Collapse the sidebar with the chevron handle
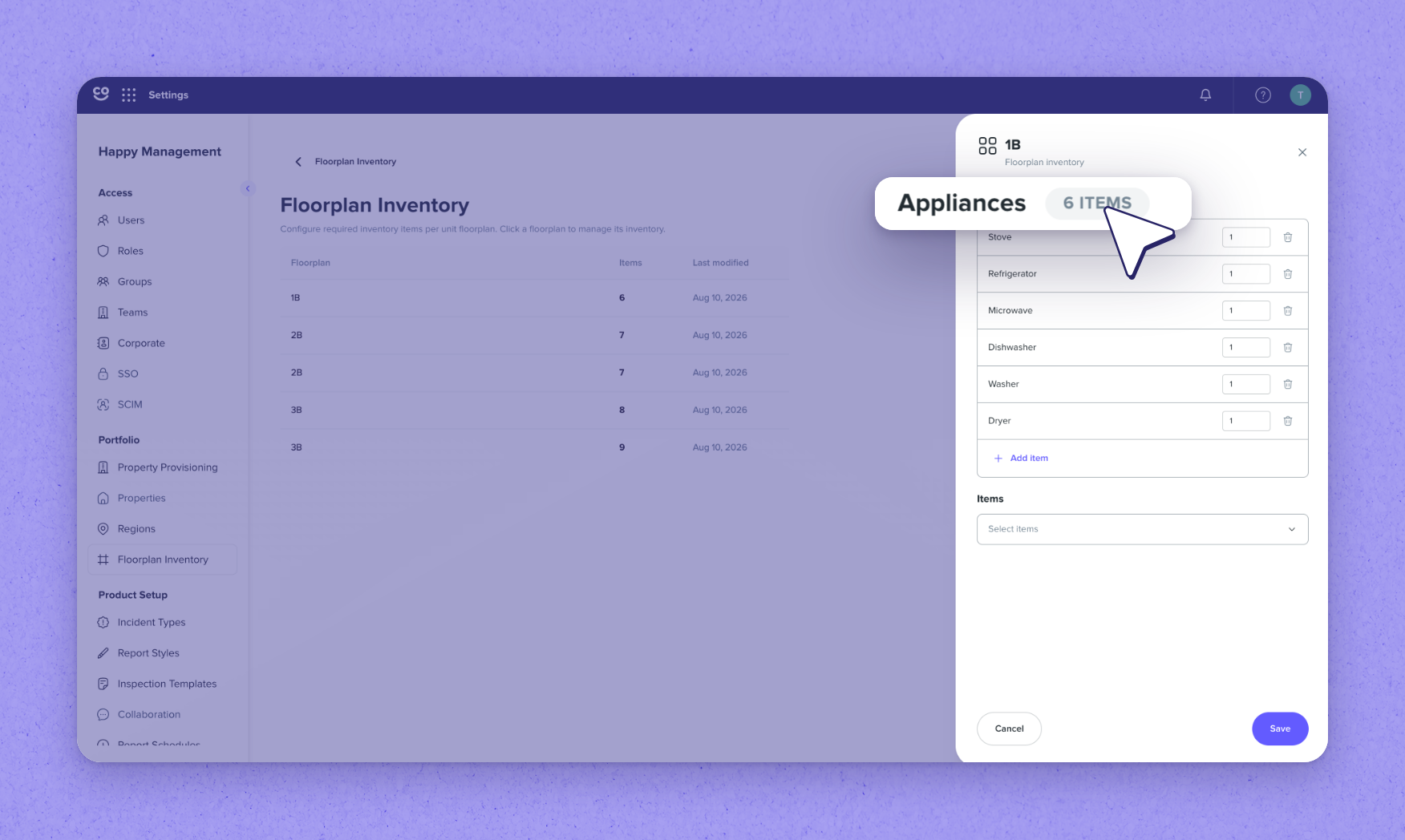Viewport: 1405px width, 840px height. pyautogui.click(x=248, y=188)
